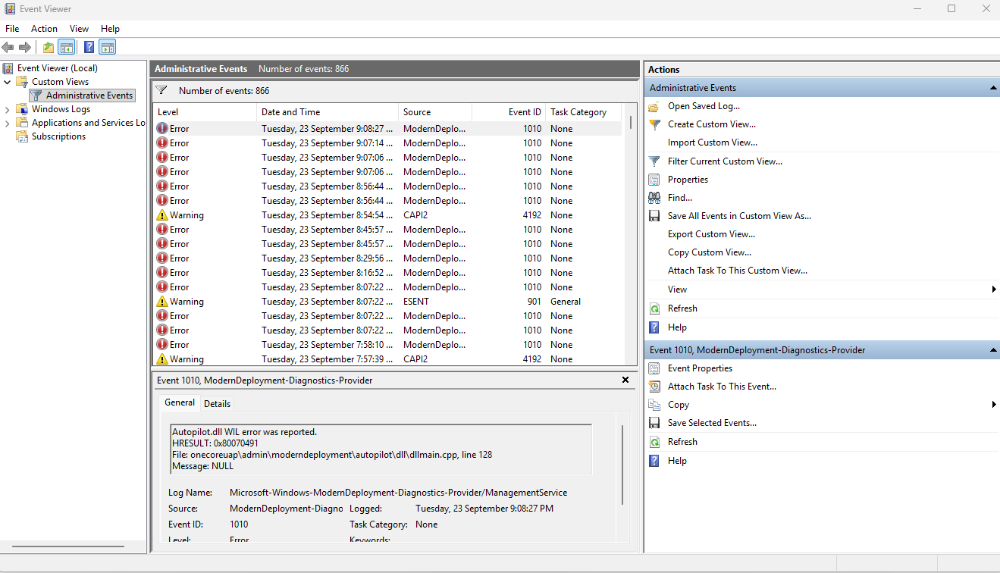Toggle the Show/Hide Action Pane toolbar icon
The width and height of the screenshot is (1000, 573).
[x=108, y=47]
